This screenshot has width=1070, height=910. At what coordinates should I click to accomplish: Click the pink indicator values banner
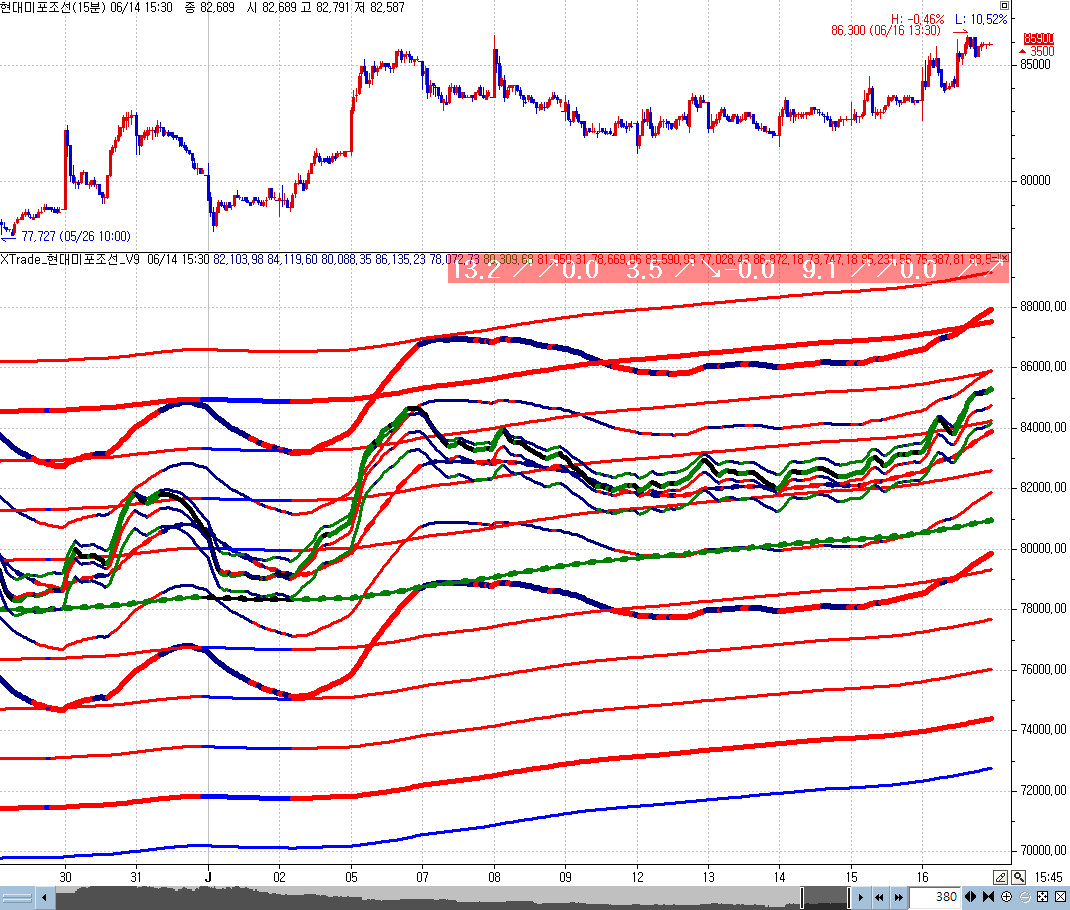click(728, 269)
